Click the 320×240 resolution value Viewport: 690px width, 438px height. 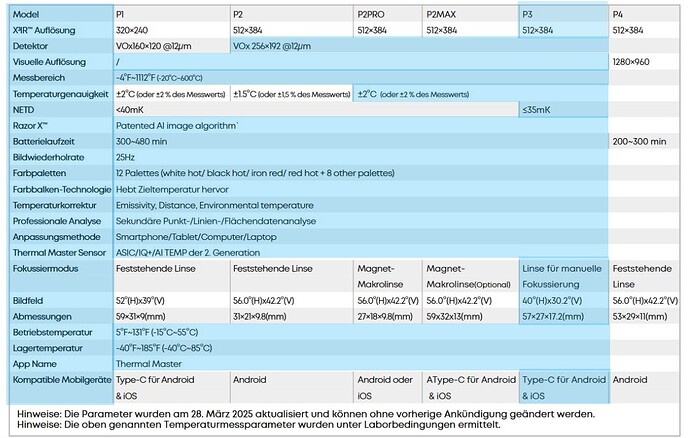tap(132, 30)
